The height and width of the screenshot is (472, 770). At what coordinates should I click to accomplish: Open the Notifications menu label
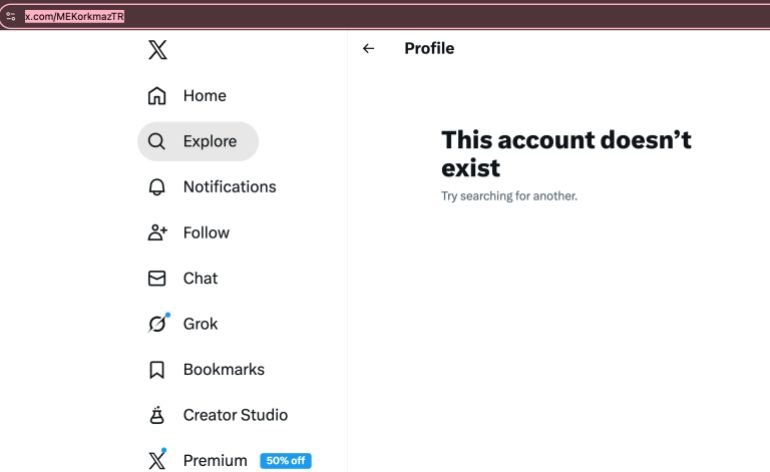click(229, 187)
